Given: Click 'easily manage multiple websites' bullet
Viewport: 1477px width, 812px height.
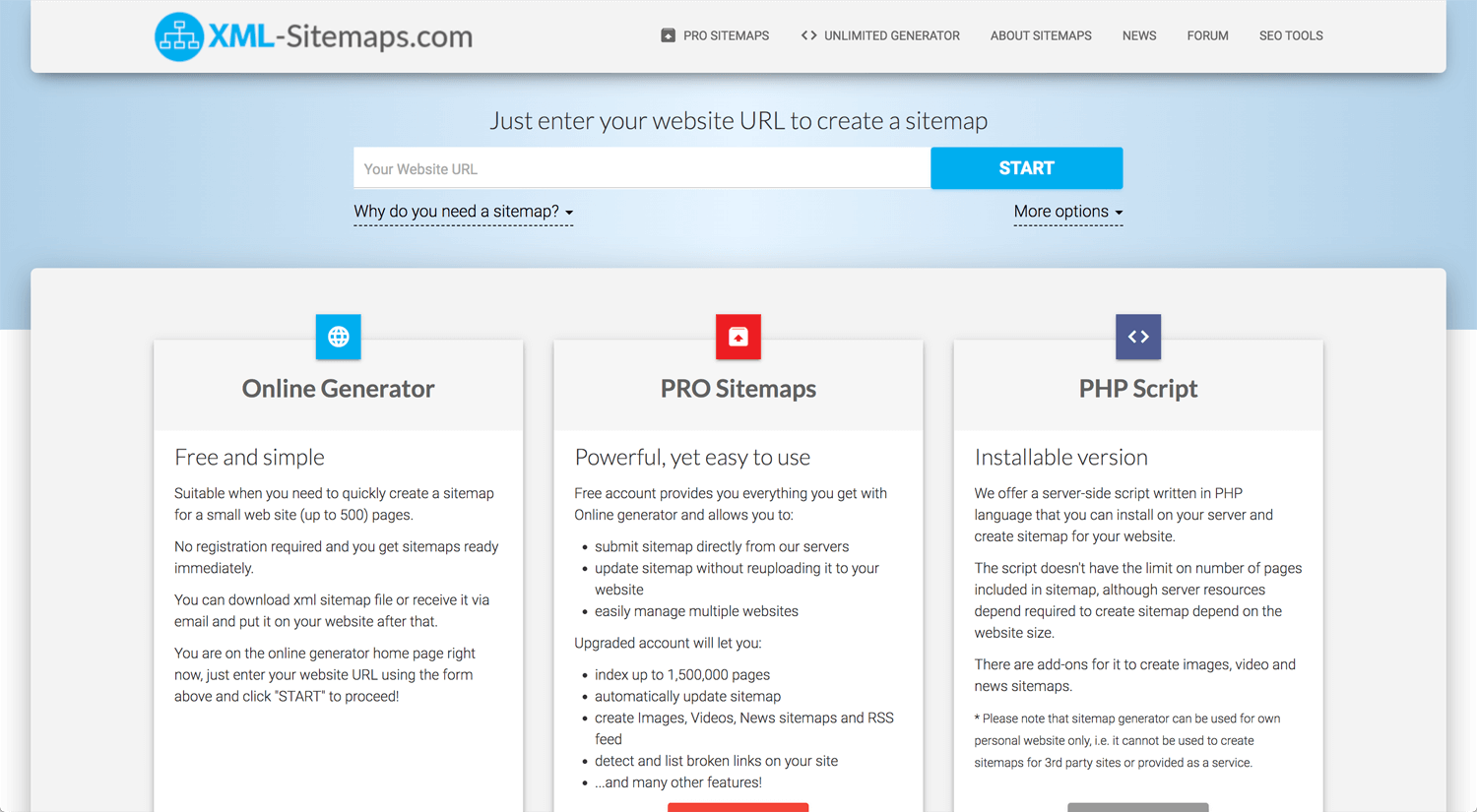Looking at the screenshot, I should coord(696,612).
